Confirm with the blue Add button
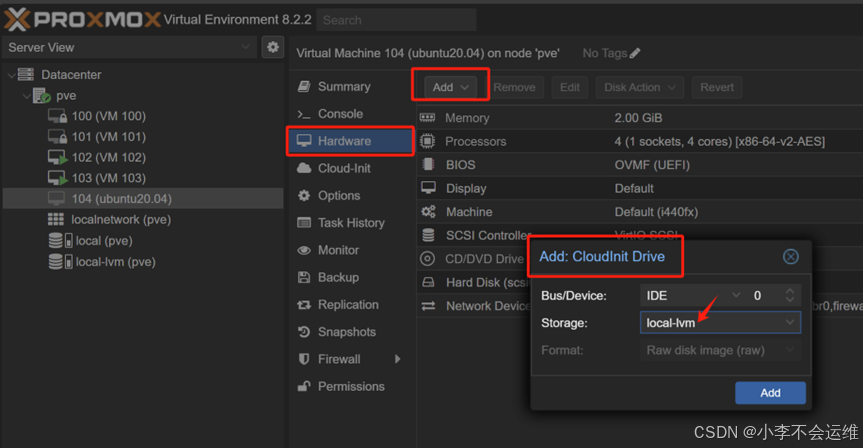Viewport: 863px width, 448px height. 770,393
